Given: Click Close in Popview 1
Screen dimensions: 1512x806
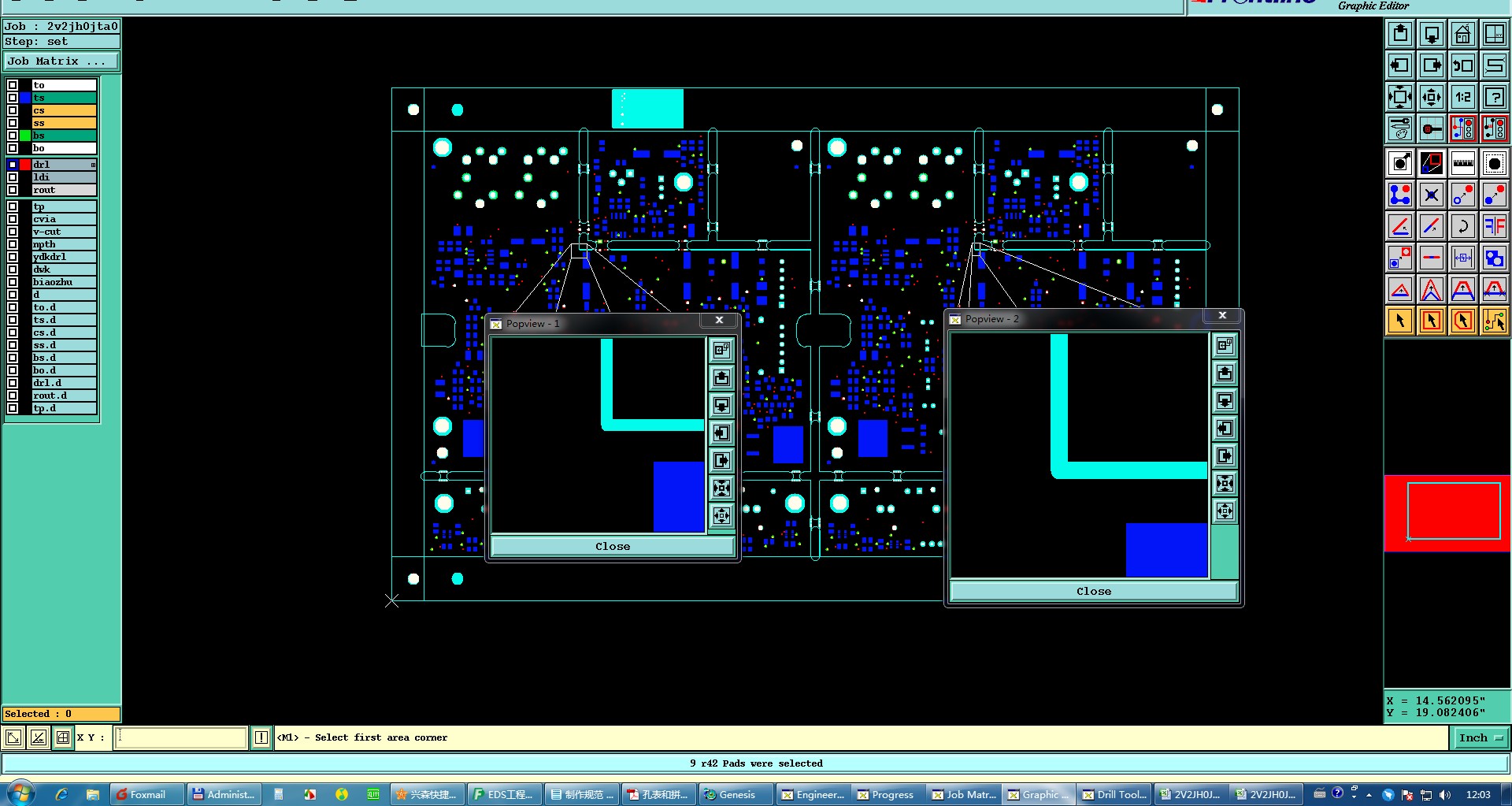Looking at the screenshot, I should [613, 546].
